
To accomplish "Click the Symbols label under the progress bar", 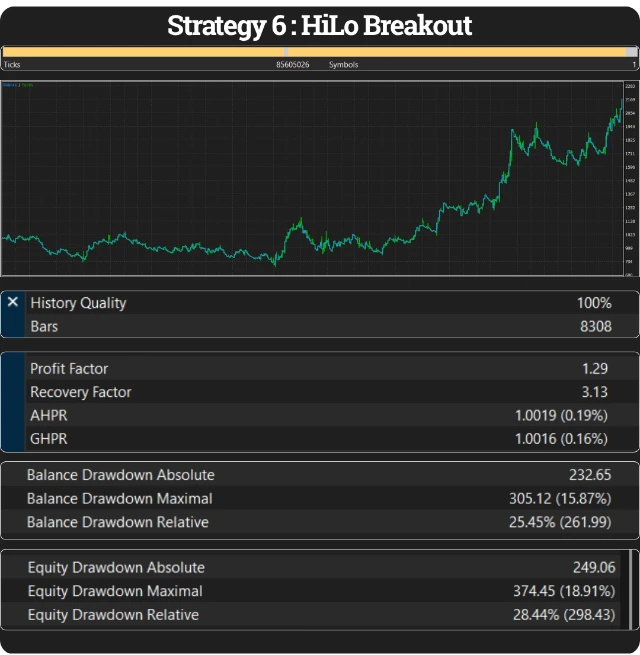I will pyautogui.click(x=343, y=64).
